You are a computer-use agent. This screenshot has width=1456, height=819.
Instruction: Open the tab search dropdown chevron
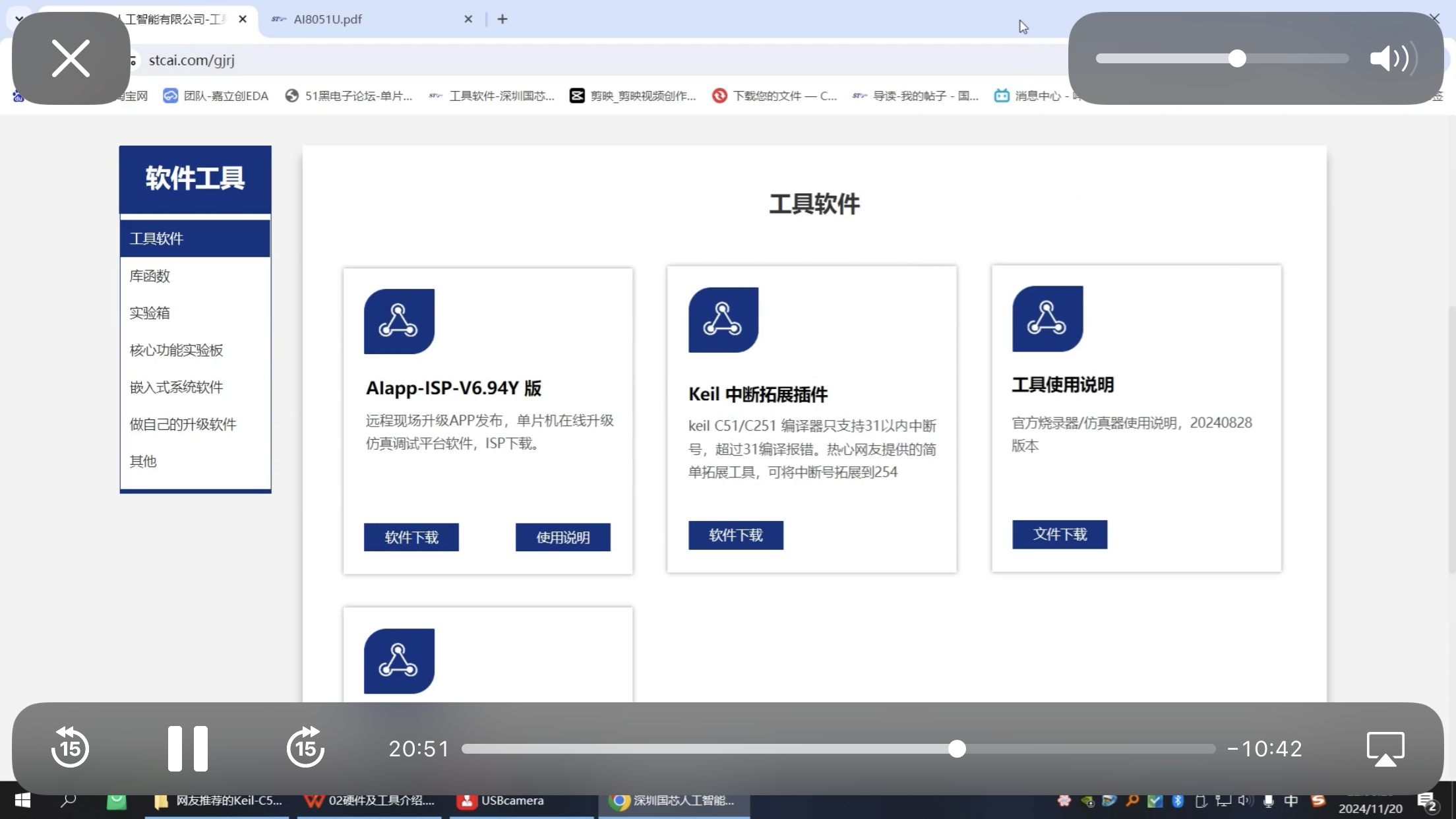pyautogui.click(x=19, y=19)
